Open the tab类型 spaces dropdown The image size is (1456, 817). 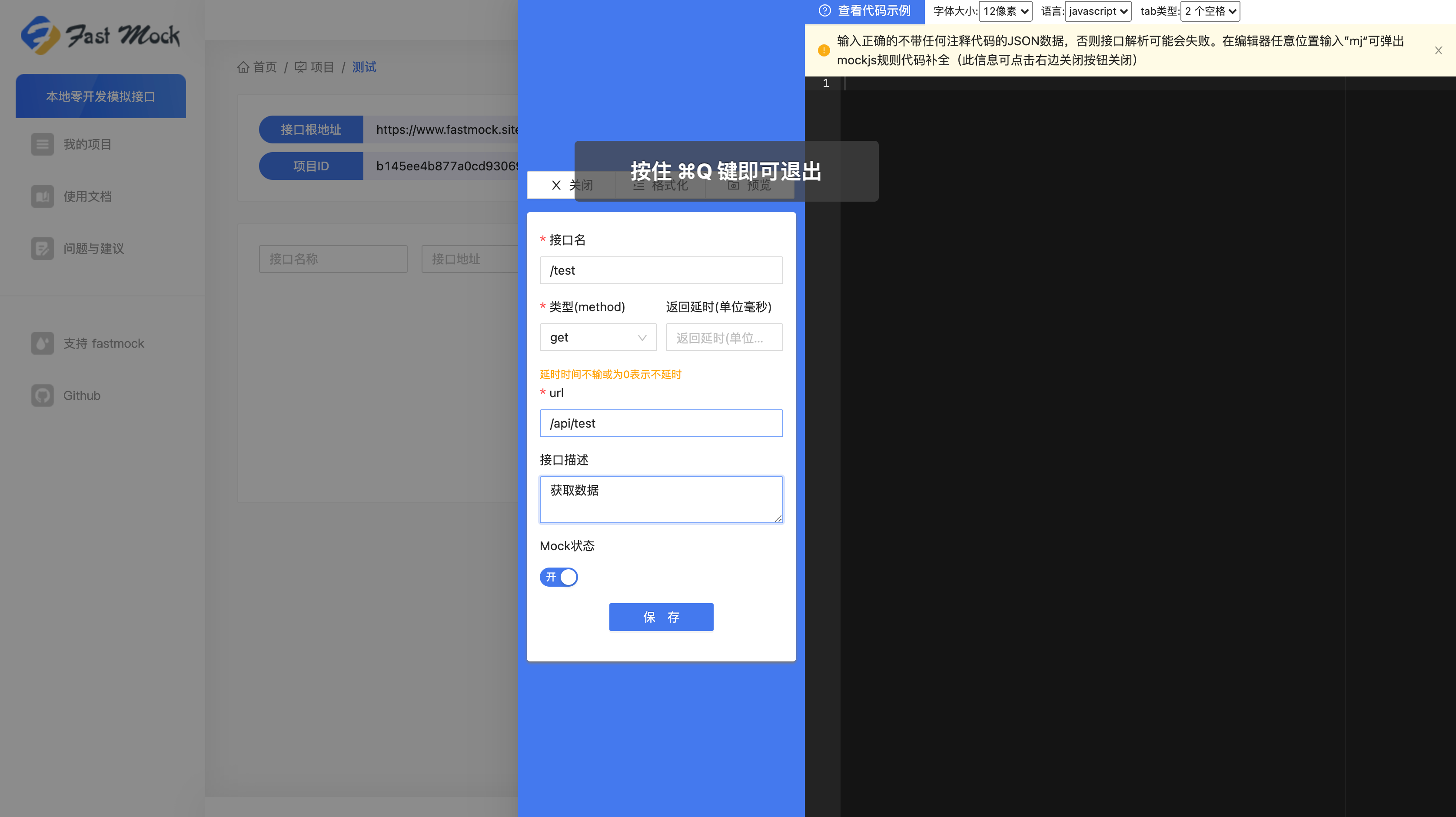[1210, 11]
